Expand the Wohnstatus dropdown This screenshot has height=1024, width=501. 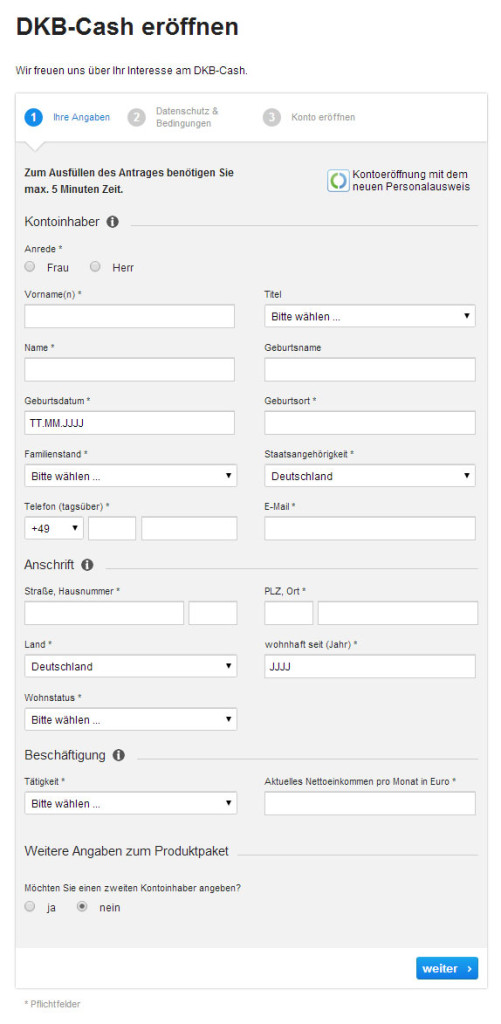coord(131,719)
